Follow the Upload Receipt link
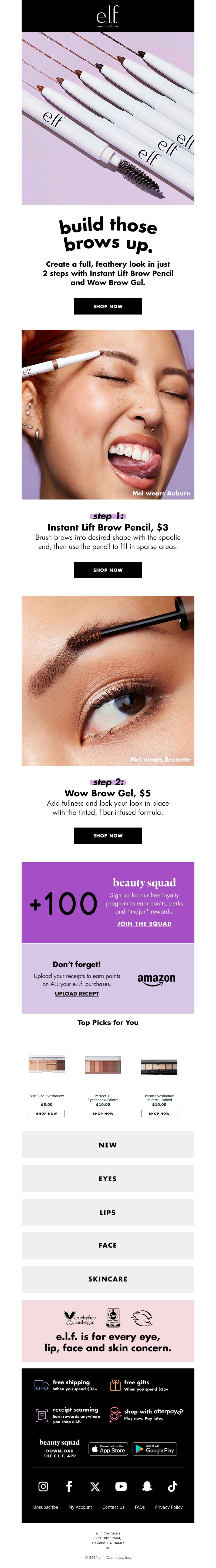The image size is (216, 1568). point(77,993)
